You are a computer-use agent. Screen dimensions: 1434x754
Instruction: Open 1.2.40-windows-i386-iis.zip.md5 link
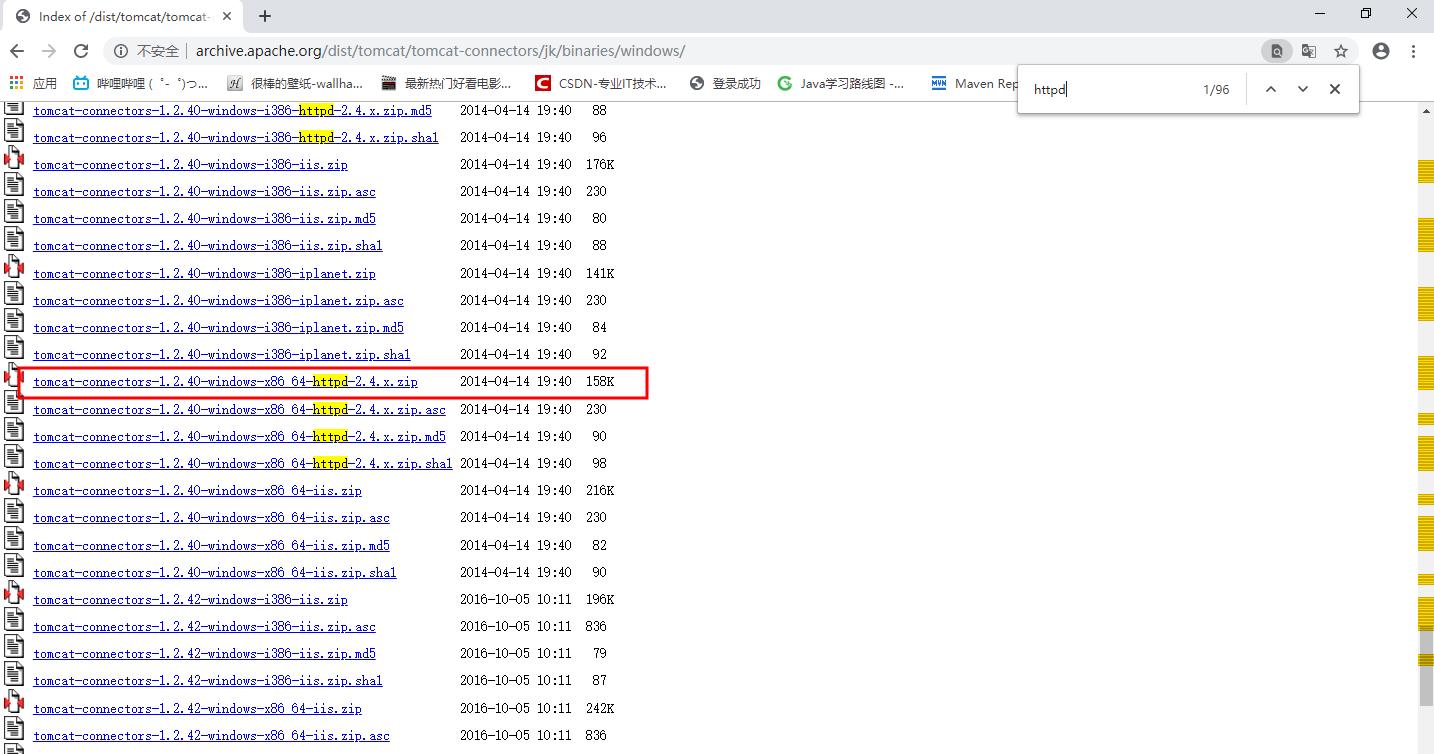pyautogui.click(x=204, y=218)
